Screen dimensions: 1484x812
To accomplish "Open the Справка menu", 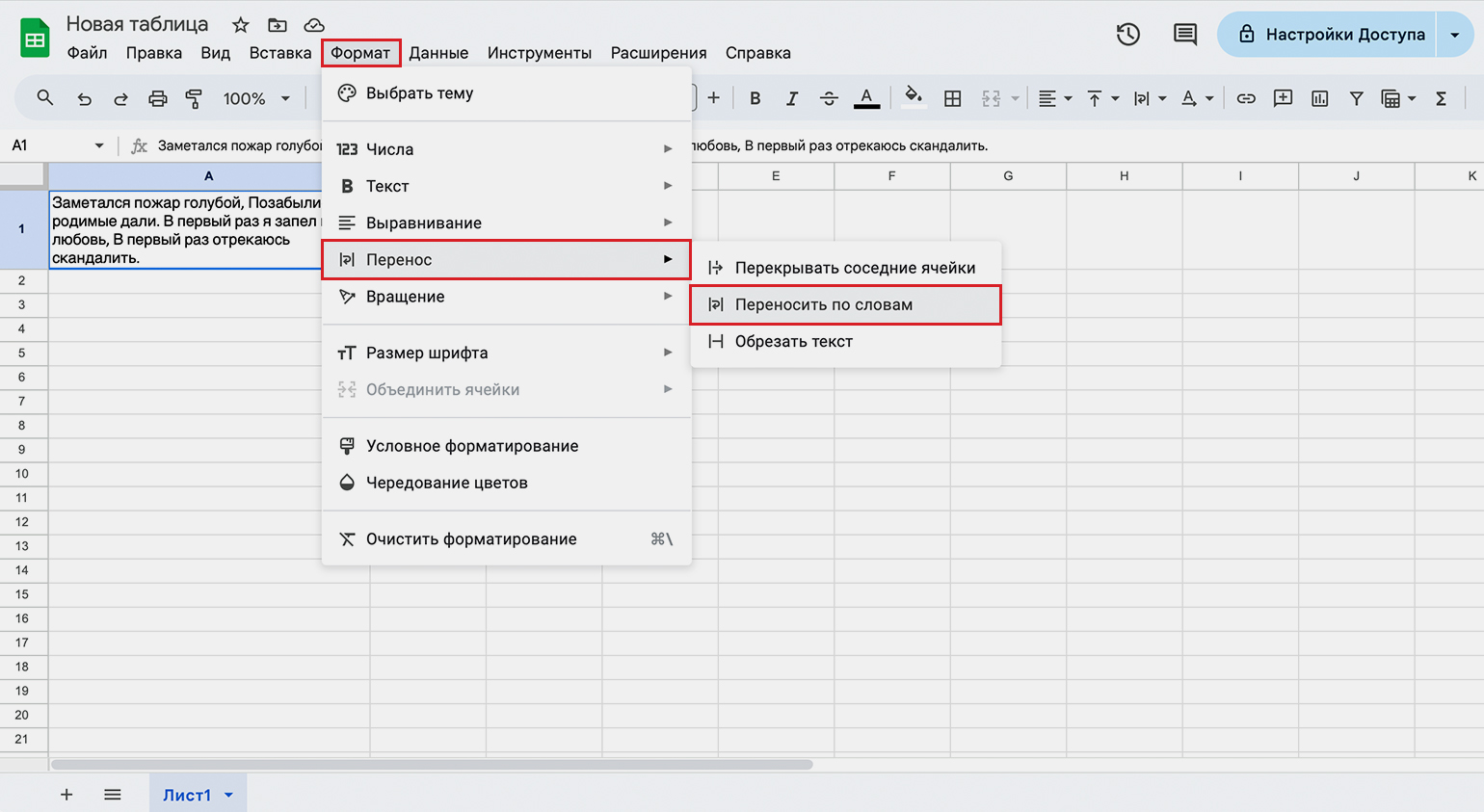I will click(758, 53).
